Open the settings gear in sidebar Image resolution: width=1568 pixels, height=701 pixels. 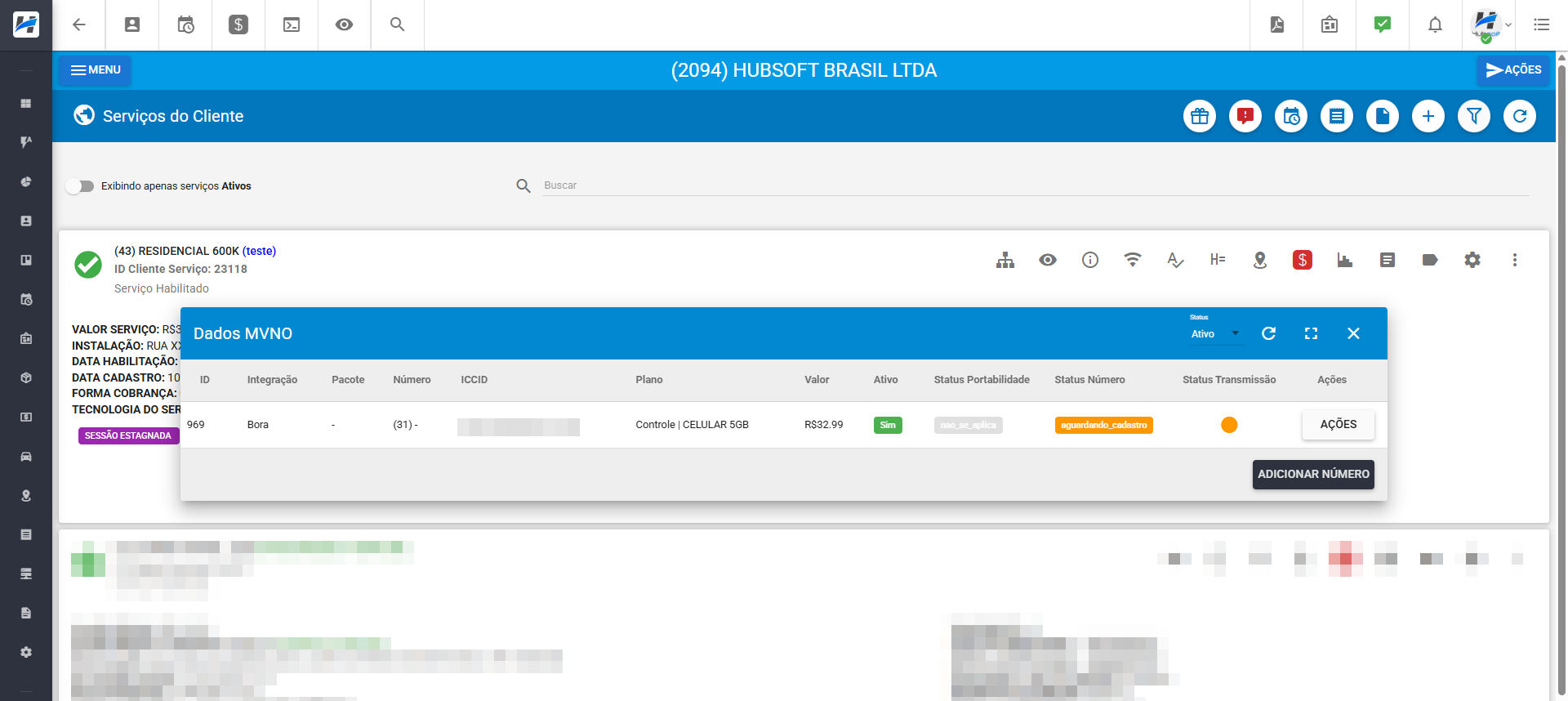click(26, 653)
